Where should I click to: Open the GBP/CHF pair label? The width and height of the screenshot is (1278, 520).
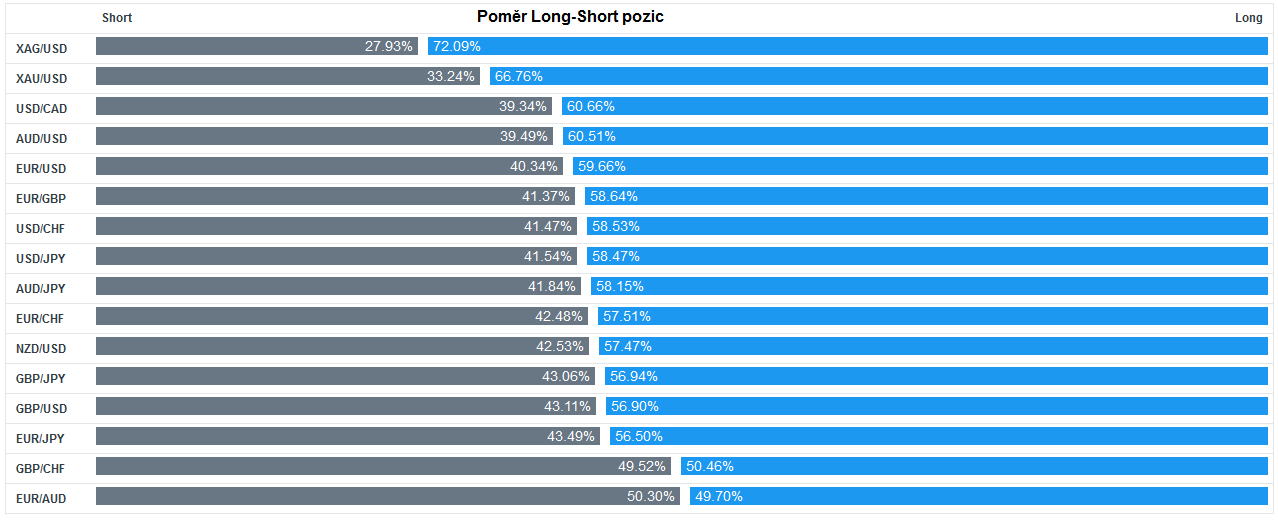[x=41, y=467]
